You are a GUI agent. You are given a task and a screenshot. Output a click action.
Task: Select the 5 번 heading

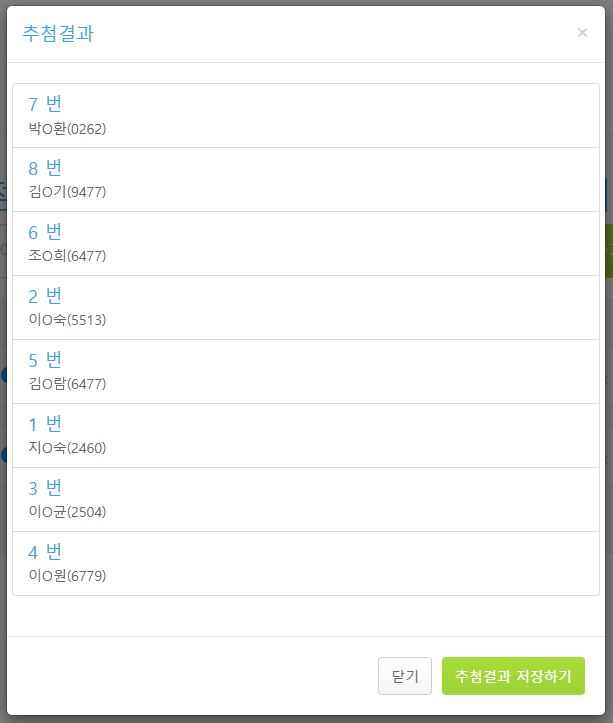point(45,360)
